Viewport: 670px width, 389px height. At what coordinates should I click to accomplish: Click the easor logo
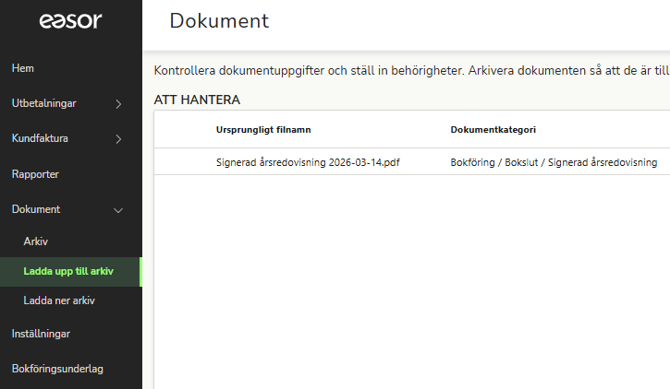pyautogui.click(x=71, y=21)
